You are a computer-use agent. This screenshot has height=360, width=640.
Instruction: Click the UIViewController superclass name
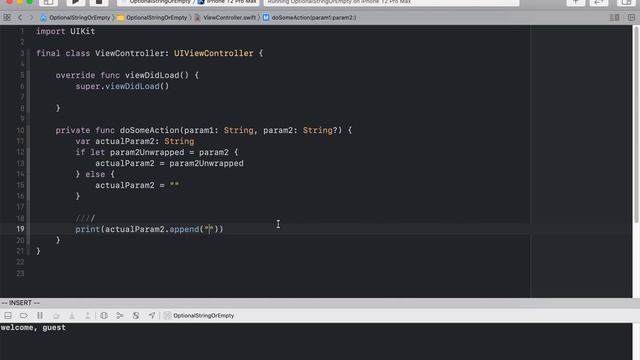213,53
